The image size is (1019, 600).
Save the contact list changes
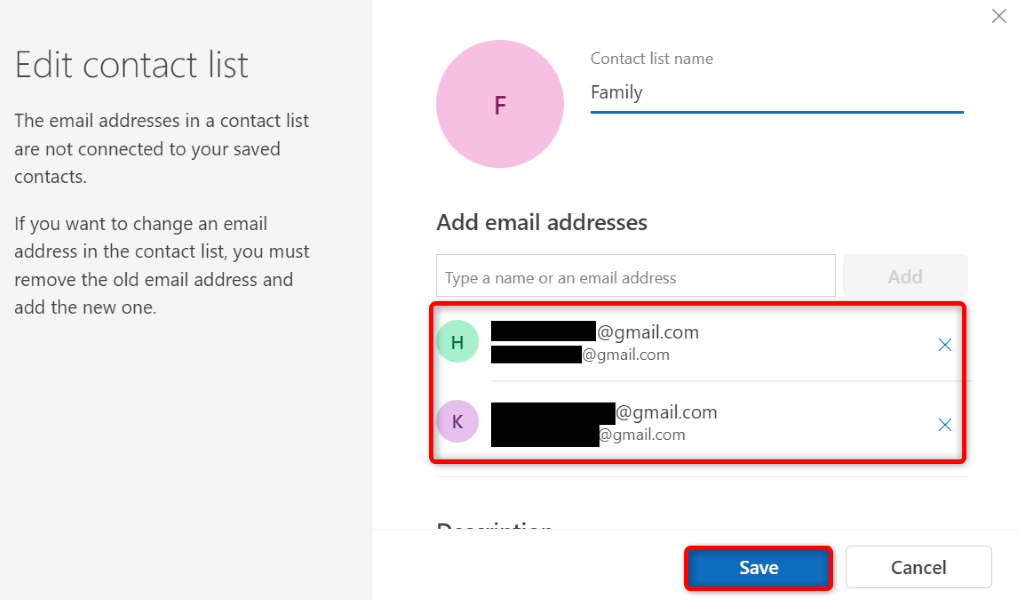click(x=758, y=568)
